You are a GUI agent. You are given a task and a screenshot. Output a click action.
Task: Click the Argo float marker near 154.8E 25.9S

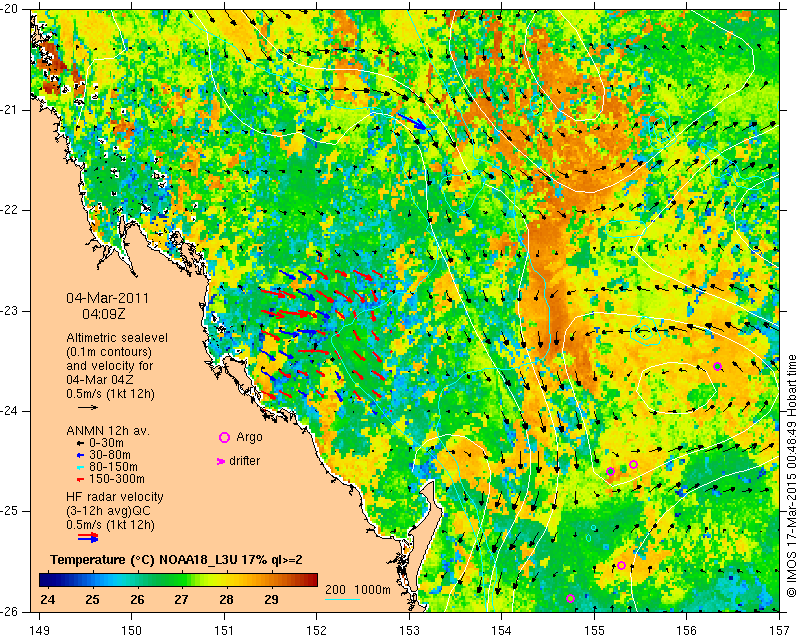pyautogui.click(x=570, y=599)
